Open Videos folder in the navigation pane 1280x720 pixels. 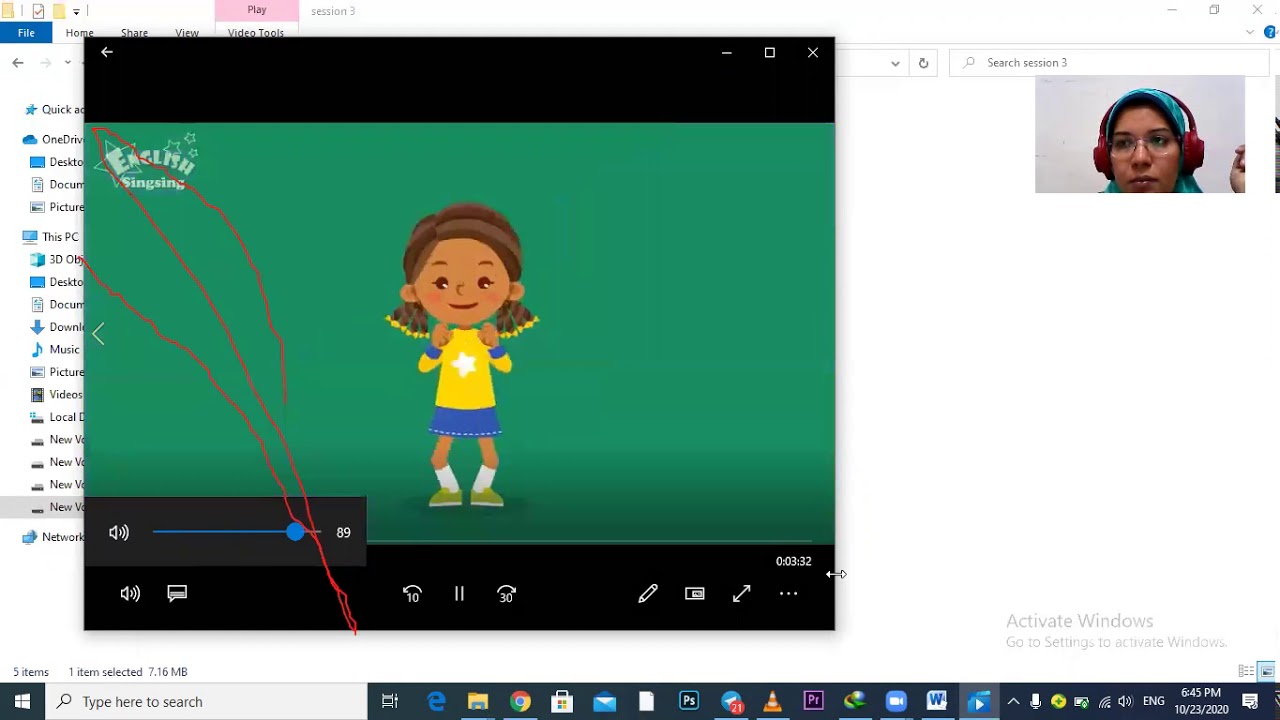click(57, 394)
